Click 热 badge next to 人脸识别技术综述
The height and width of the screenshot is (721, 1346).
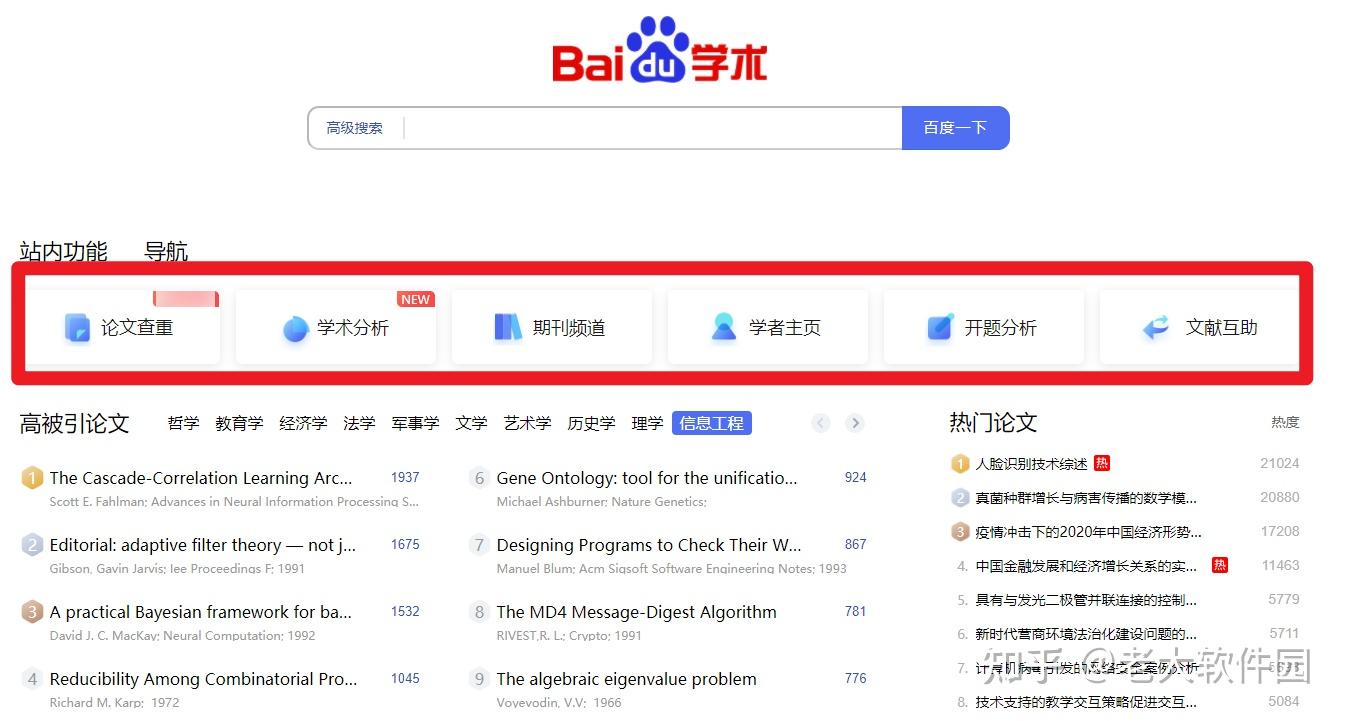(1102, 463)
